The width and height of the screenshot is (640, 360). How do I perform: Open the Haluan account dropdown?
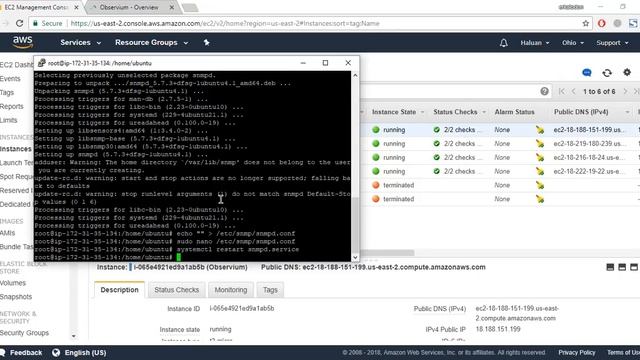pyautogui.click(x=535, y=43)
